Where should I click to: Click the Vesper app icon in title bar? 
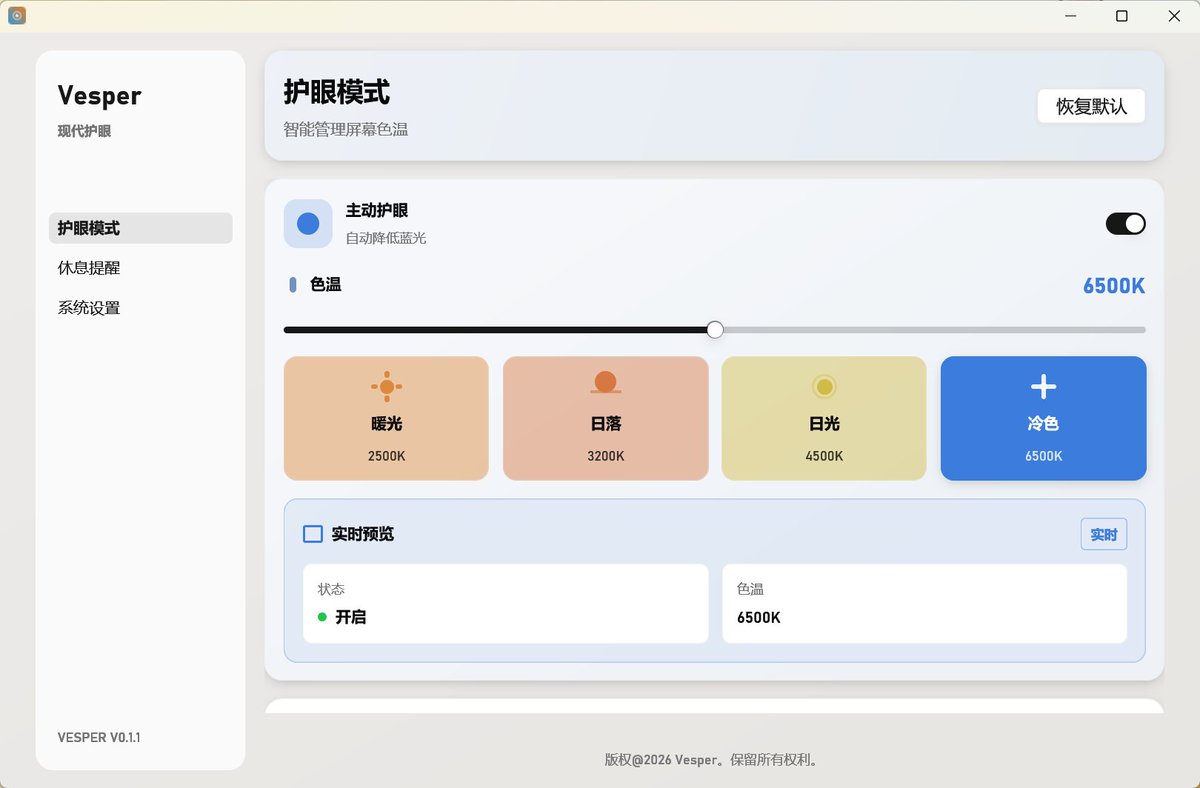tap(17, 16)
